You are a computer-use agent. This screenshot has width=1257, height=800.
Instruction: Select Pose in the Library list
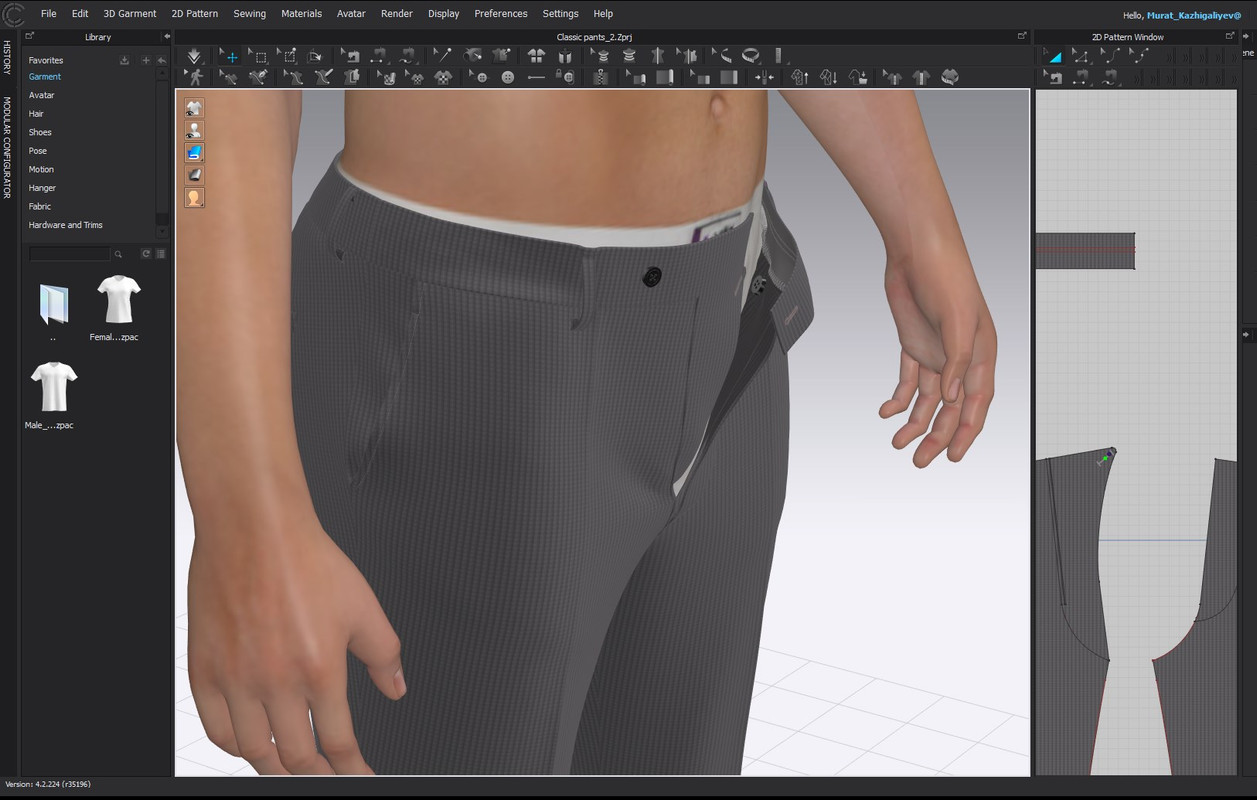[x=38, y=151]
